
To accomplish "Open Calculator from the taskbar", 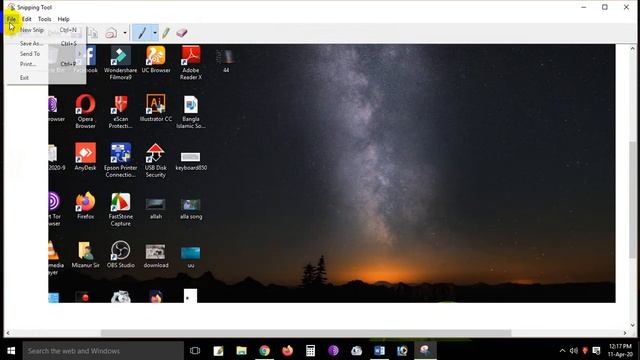I will (311, 351).
